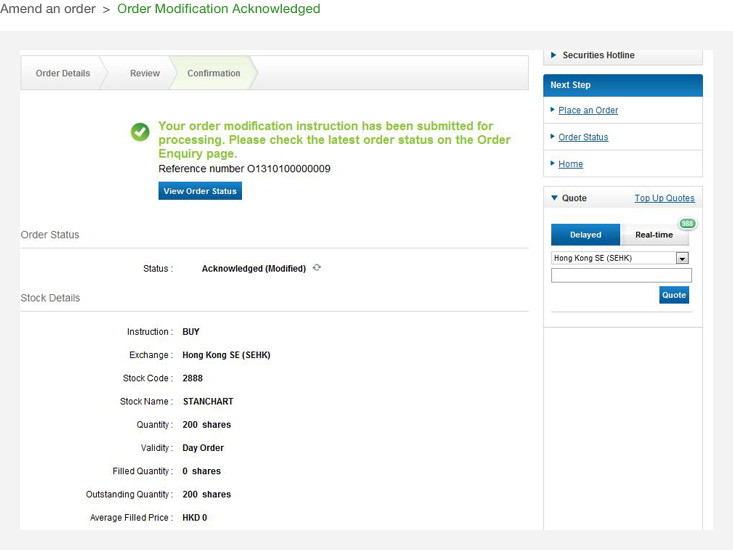Click the Acknowledged (Modified) status value
Viewport: 733px width, 550px height.
[254, 269]
